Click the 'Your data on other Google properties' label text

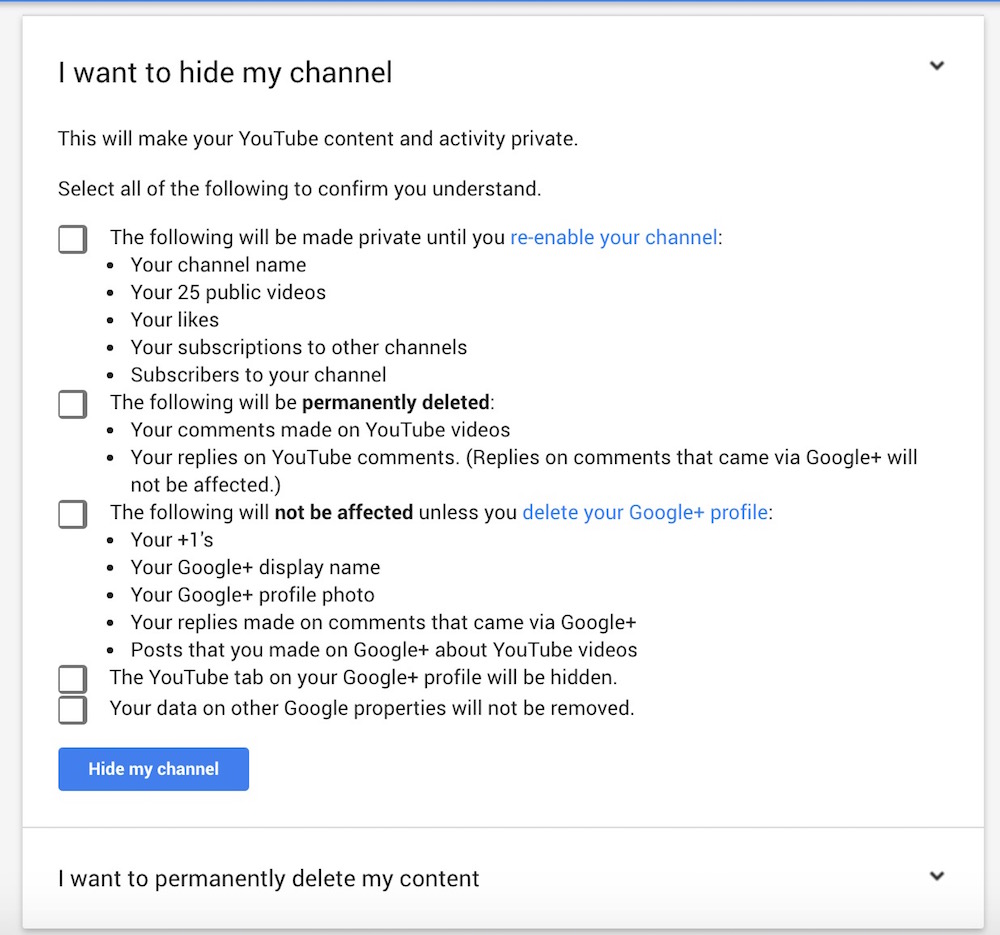(x=372, y=708)
